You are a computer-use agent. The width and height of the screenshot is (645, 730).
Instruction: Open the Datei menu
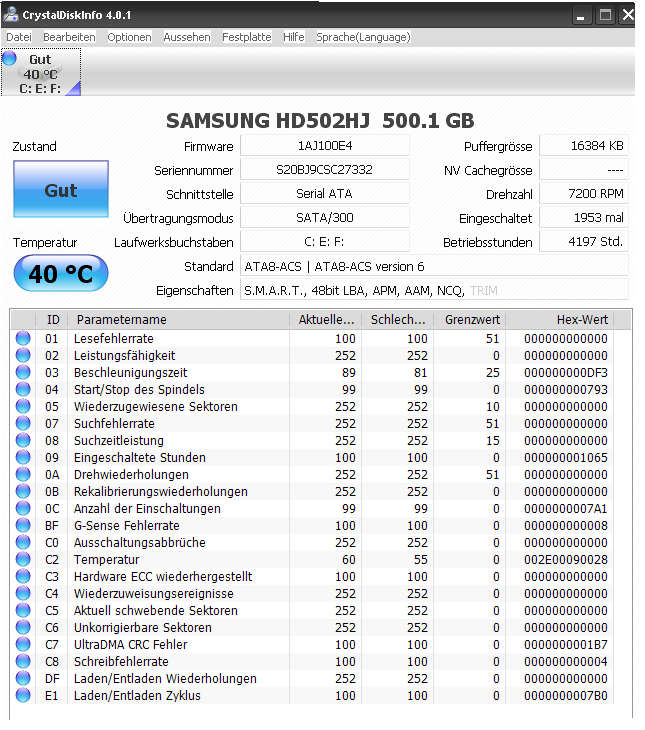19,37
